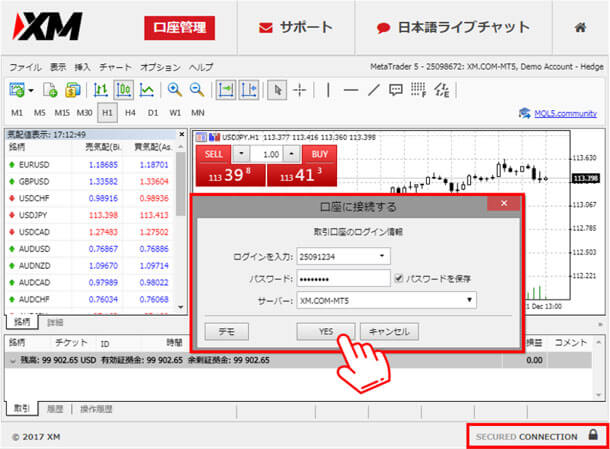
Task: Select line chart display icon
Action: 147,90
